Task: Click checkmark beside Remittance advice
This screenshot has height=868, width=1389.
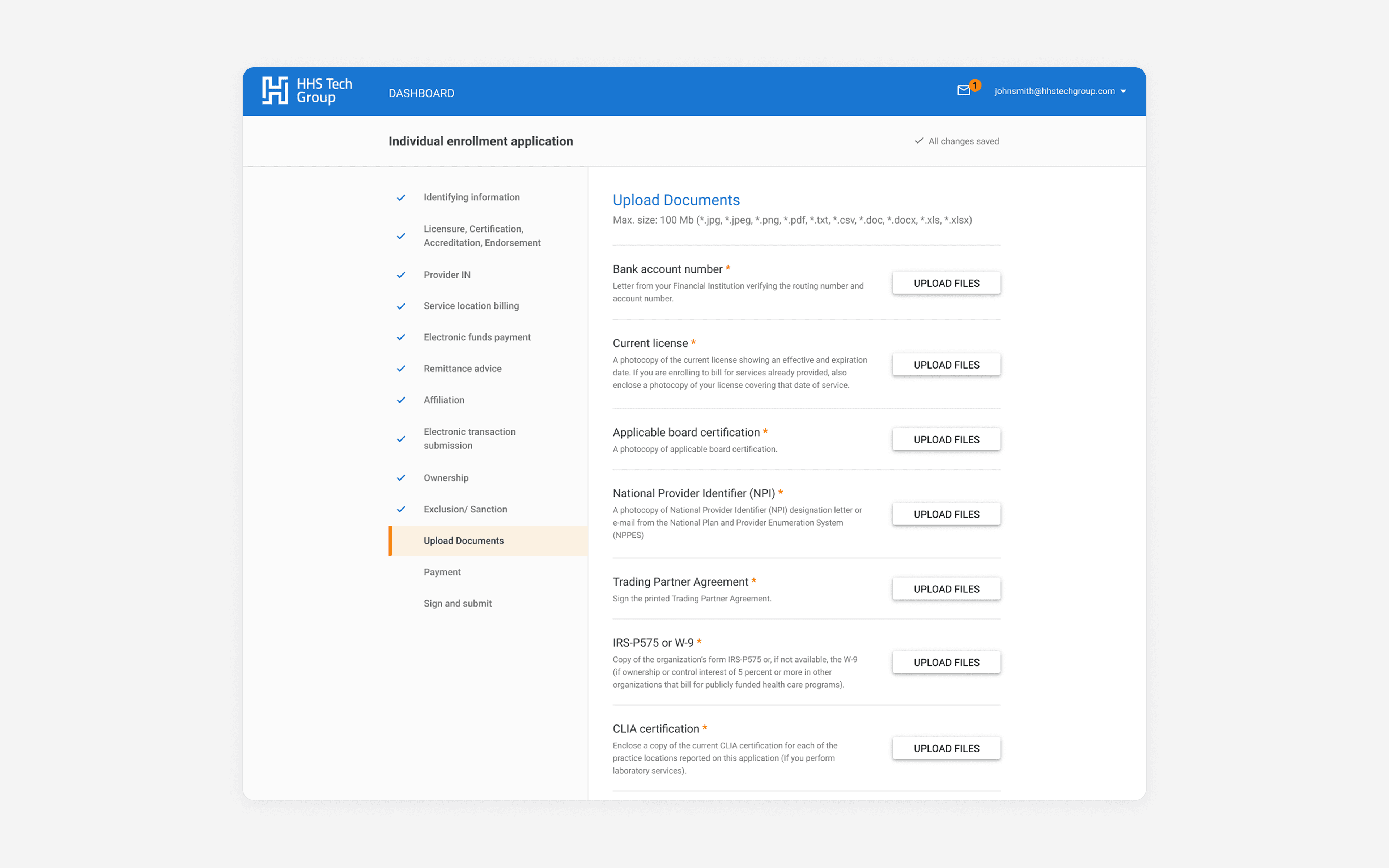Action: (x=401, y=369)
